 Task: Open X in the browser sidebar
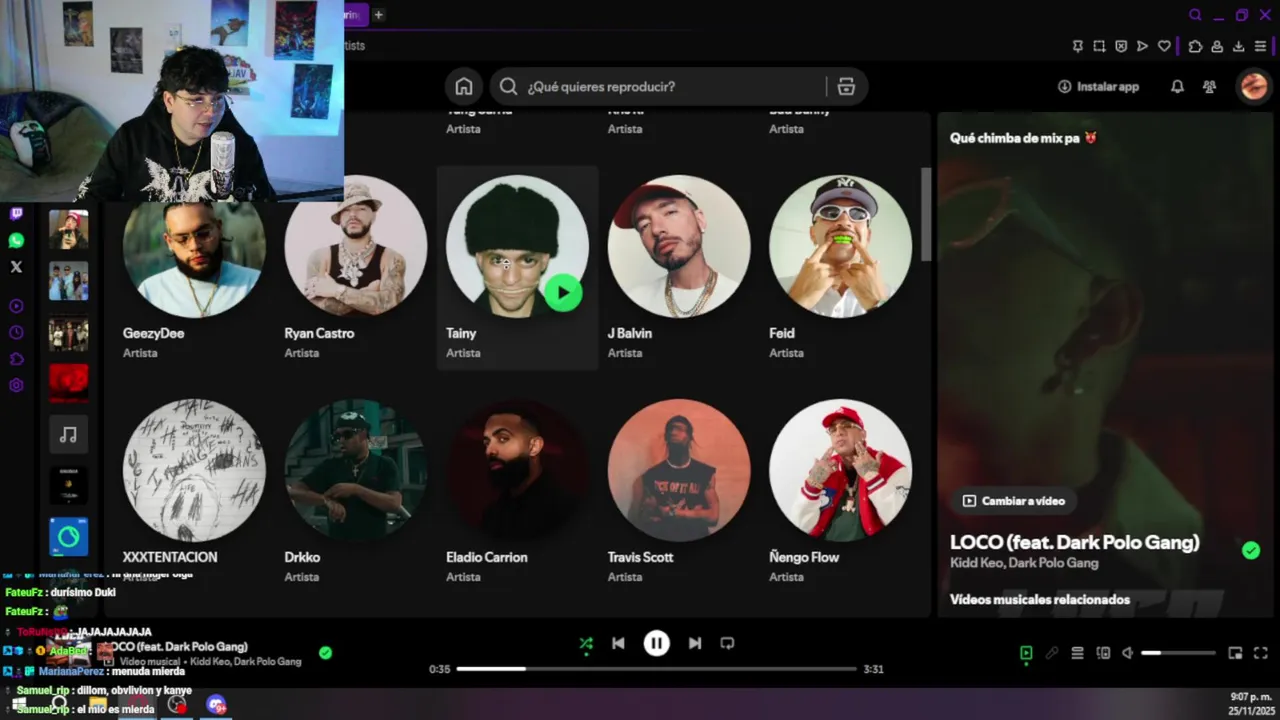pyautogui.click(x=16, y=267)
